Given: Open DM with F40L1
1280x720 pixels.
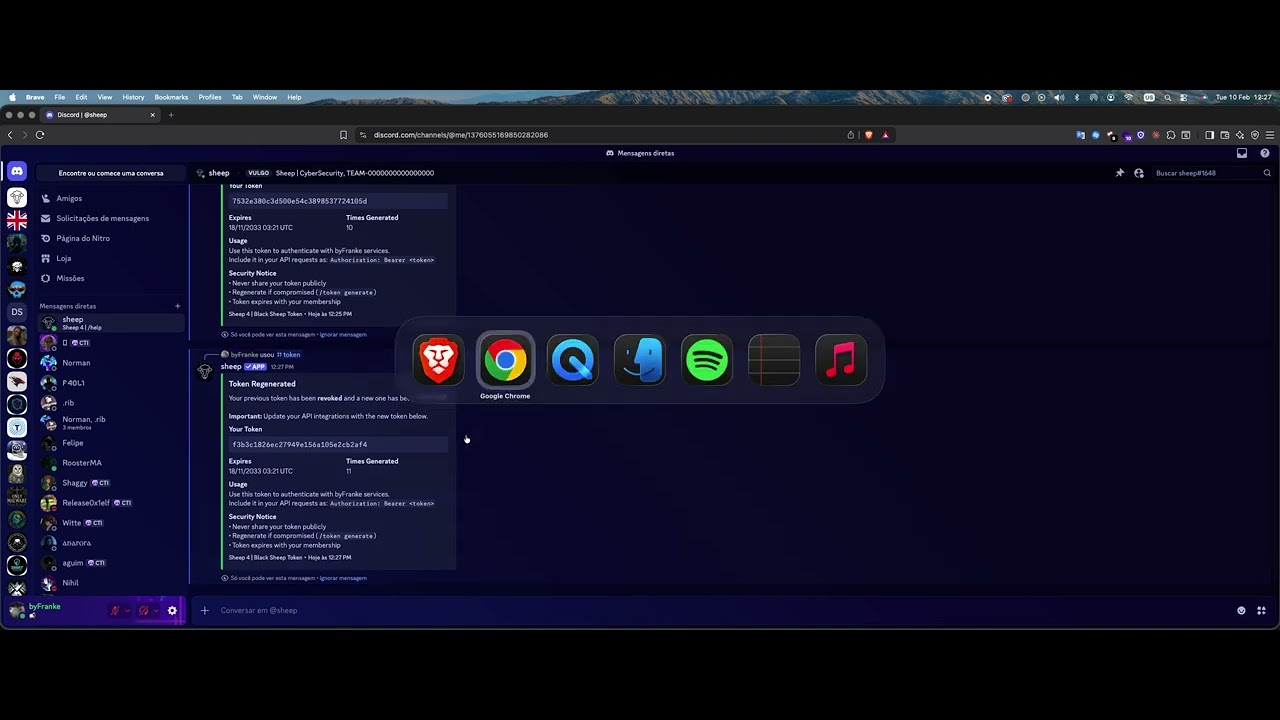Looking at the screenshot, I should tap(111, 383).
